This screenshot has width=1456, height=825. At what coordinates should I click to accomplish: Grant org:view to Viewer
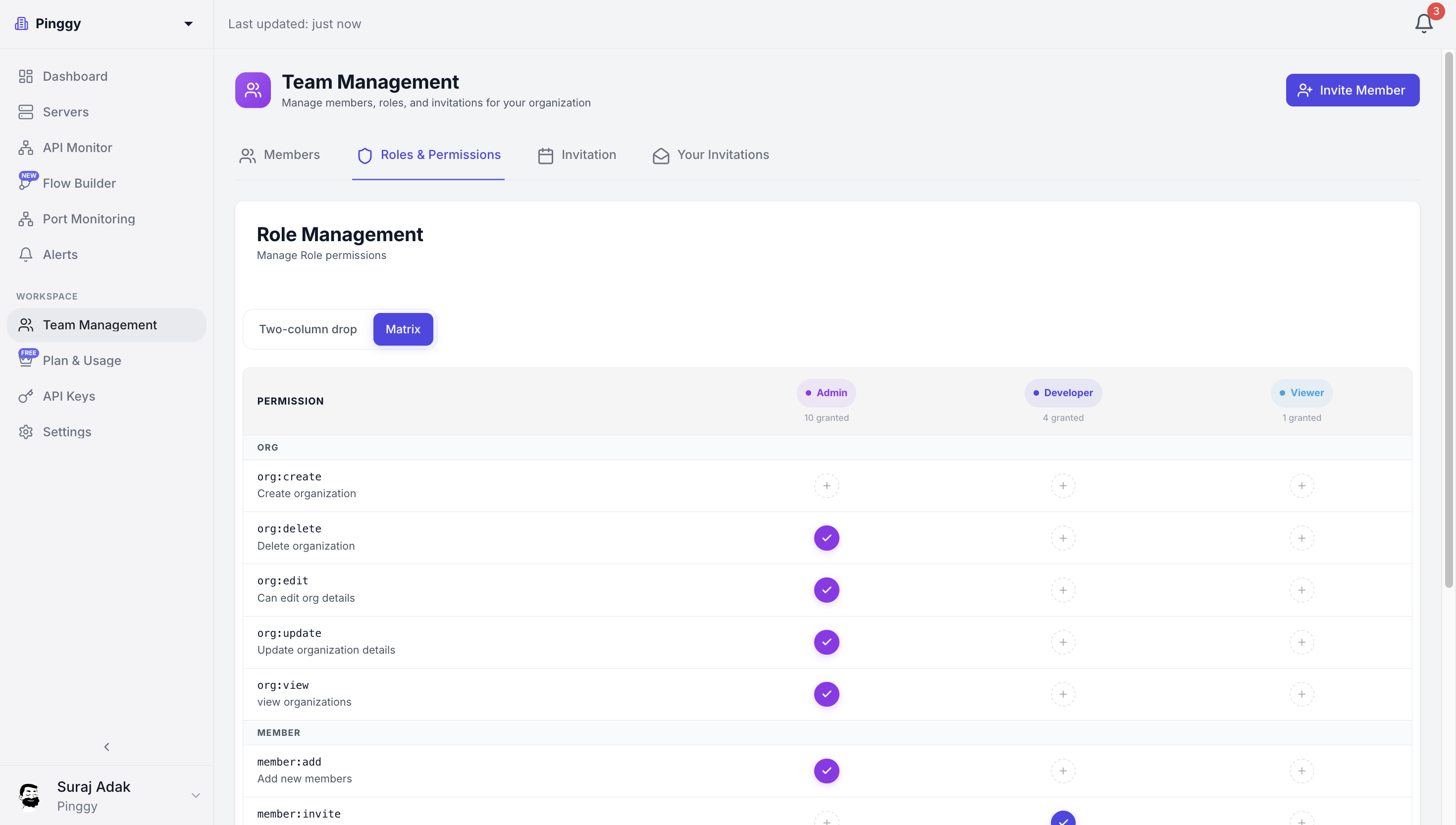point(1301,695)
